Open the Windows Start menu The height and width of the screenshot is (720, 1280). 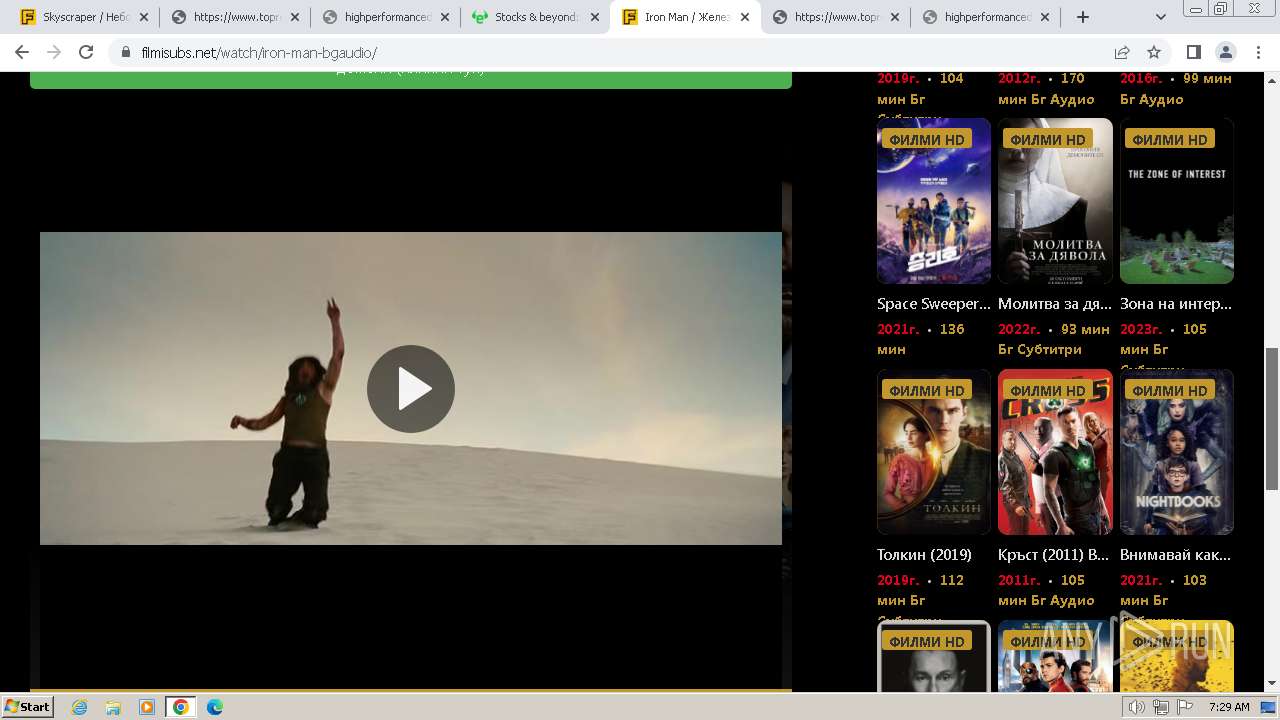(28, 707)
